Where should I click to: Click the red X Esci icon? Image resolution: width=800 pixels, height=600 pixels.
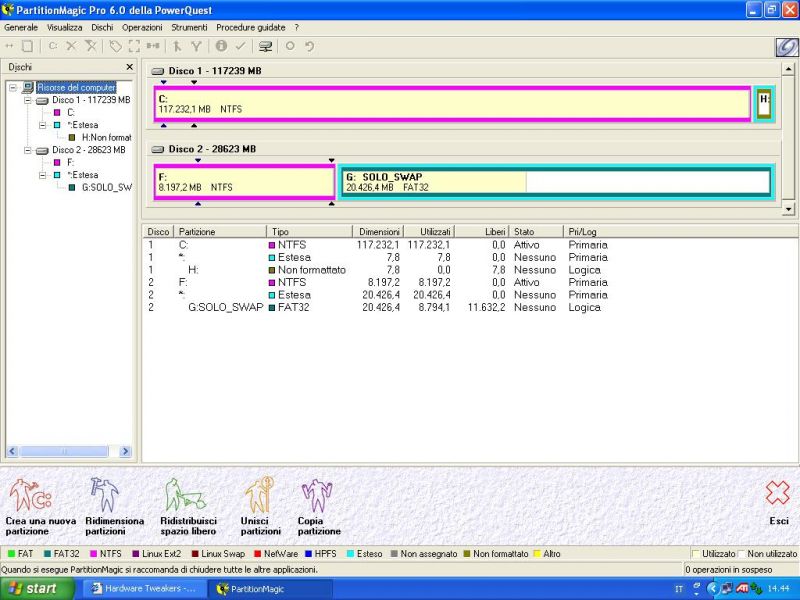pyautogui.click(x=778, y=493)
